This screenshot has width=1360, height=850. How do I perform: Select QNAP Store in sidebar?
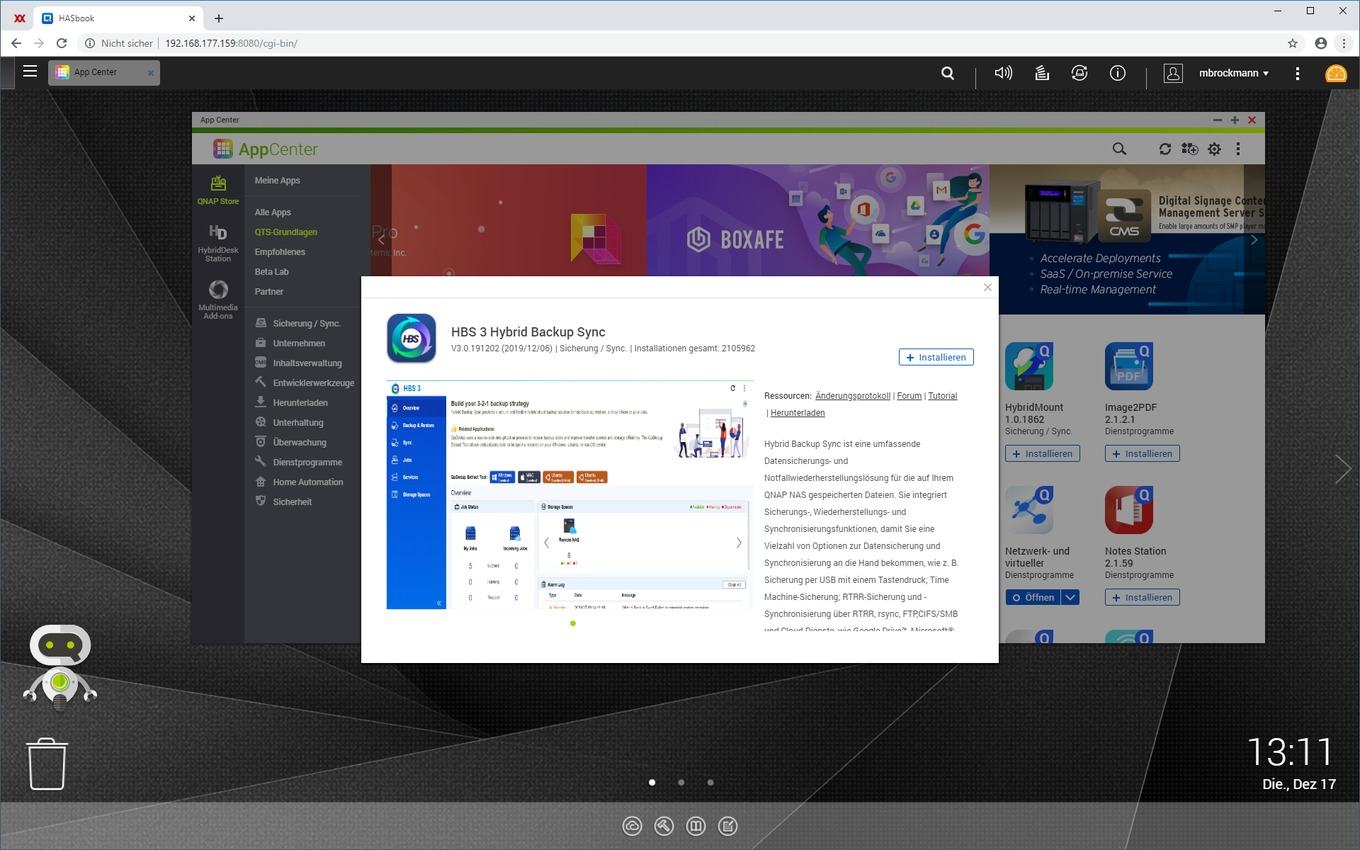coord(217,190)
